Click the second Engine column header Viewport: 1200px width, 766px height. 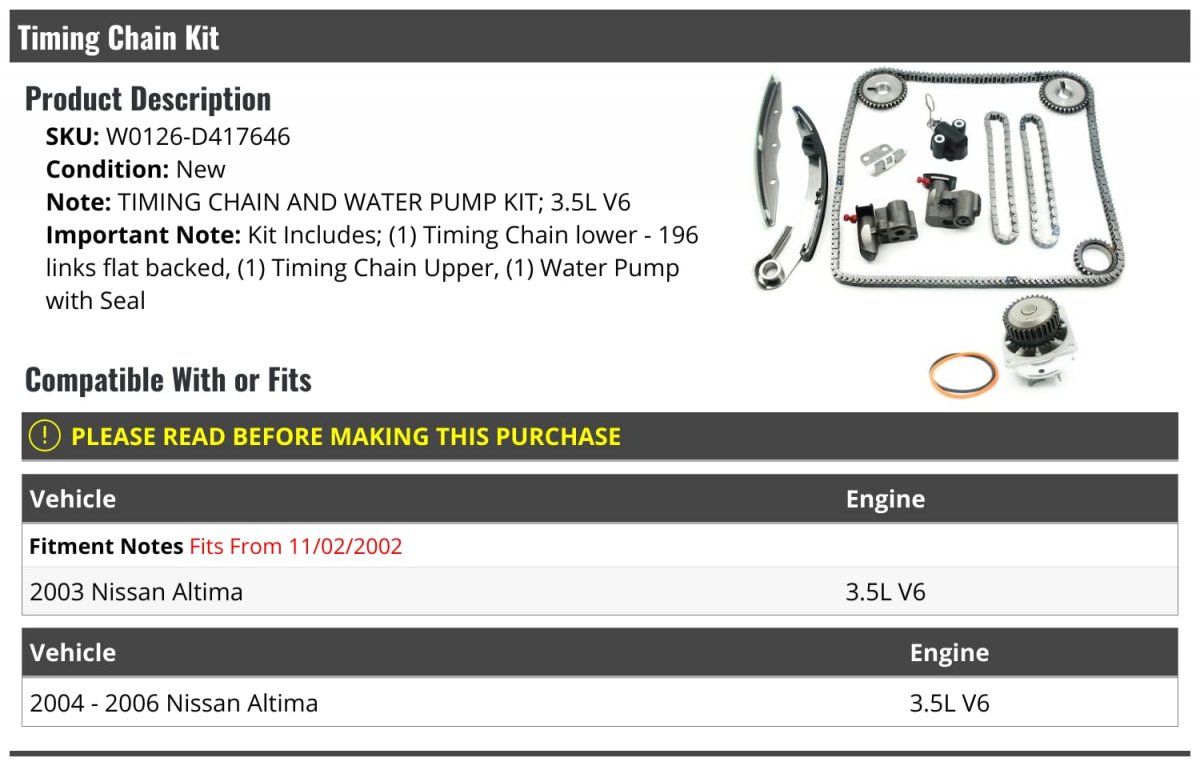pos(949,652)
